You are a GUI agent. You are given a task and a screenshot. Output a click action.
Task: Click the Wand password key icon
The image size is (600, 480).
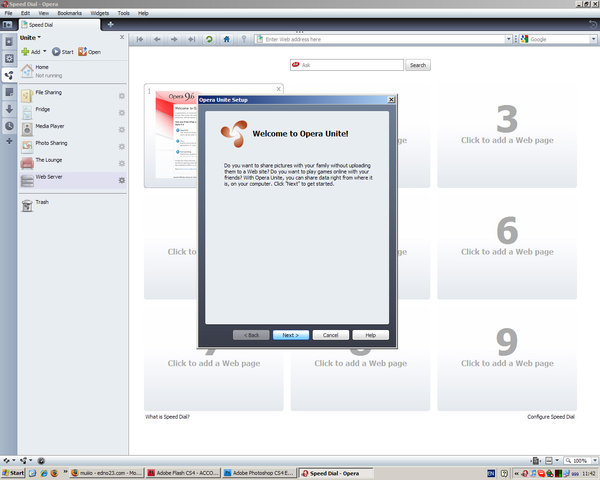[x=244, y=39]
